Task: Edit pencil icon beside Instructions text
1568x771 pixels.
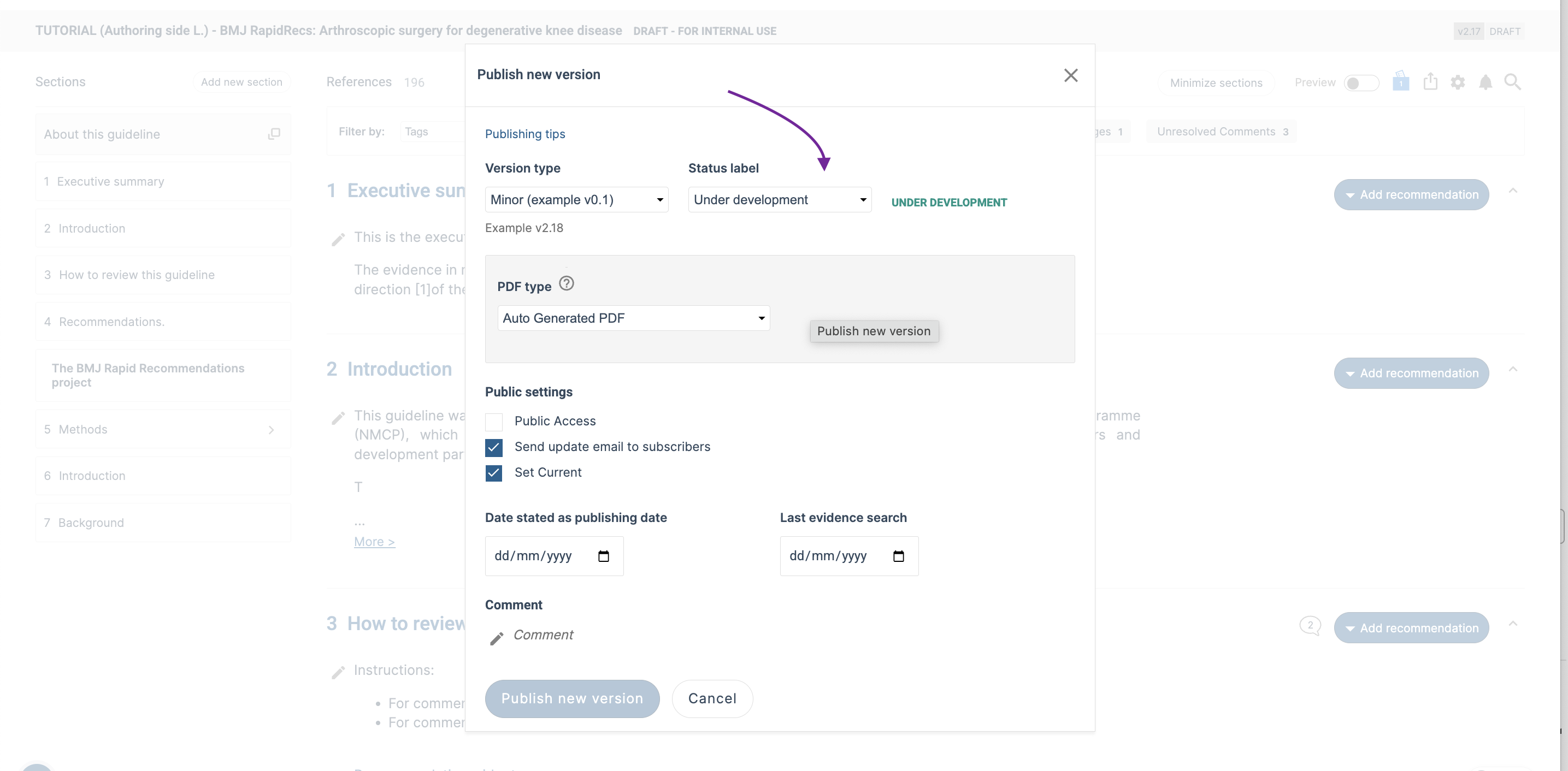Action: click(338, 672)
